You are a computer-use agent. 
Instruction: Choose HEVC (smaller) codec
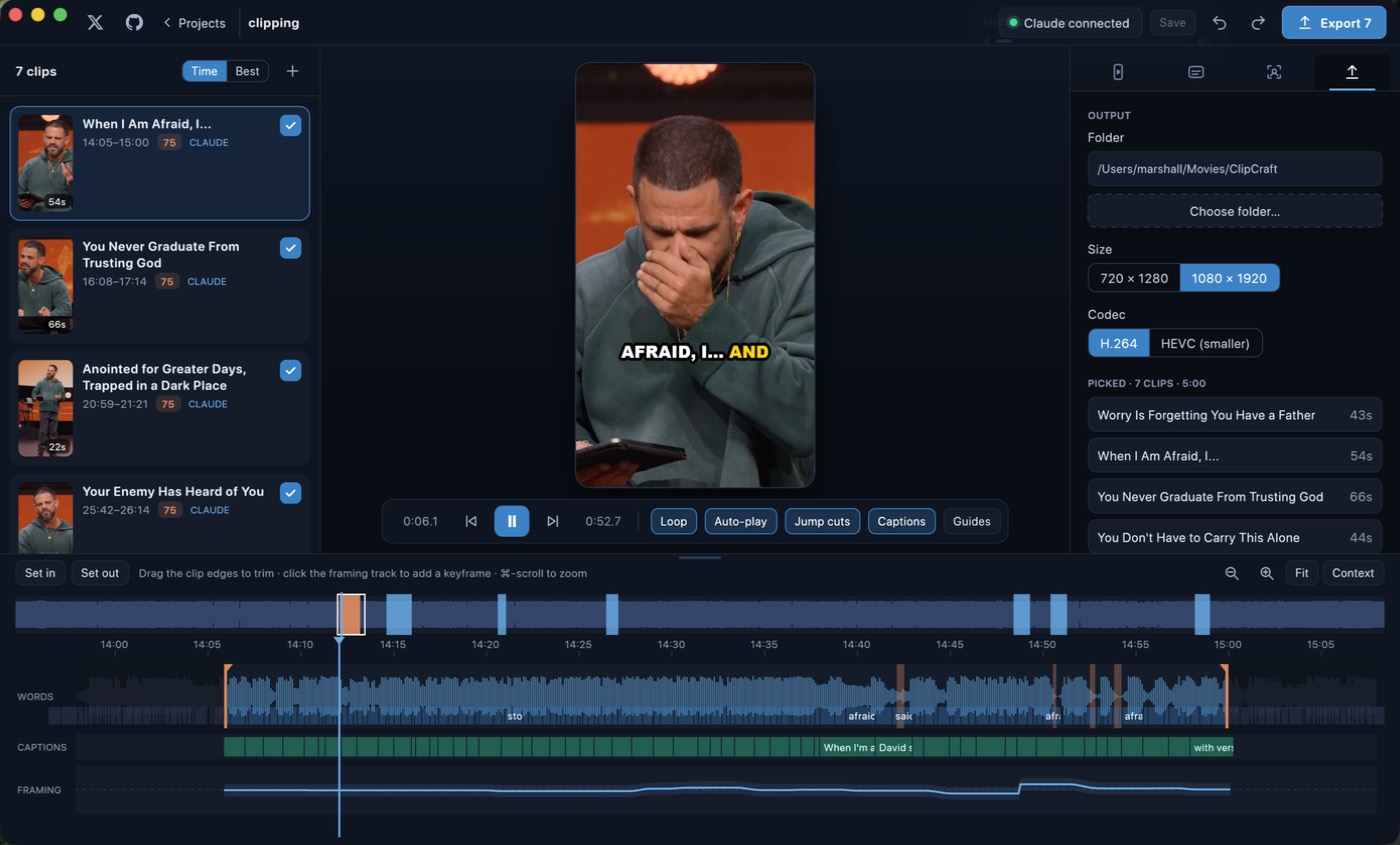coord(1205,343)
